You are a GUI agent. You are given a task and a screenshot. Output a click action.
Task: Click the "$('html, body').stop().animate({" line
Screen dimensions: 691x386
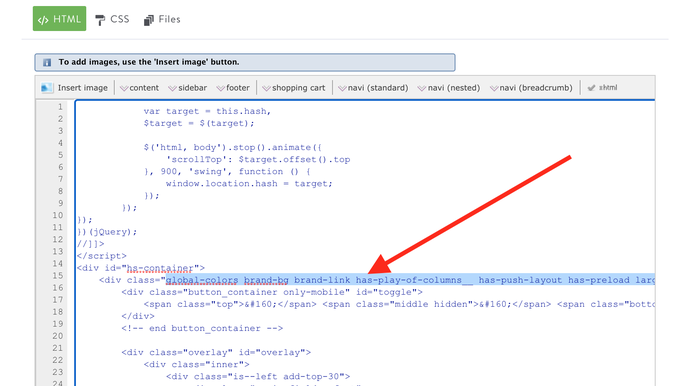point(232,148)
